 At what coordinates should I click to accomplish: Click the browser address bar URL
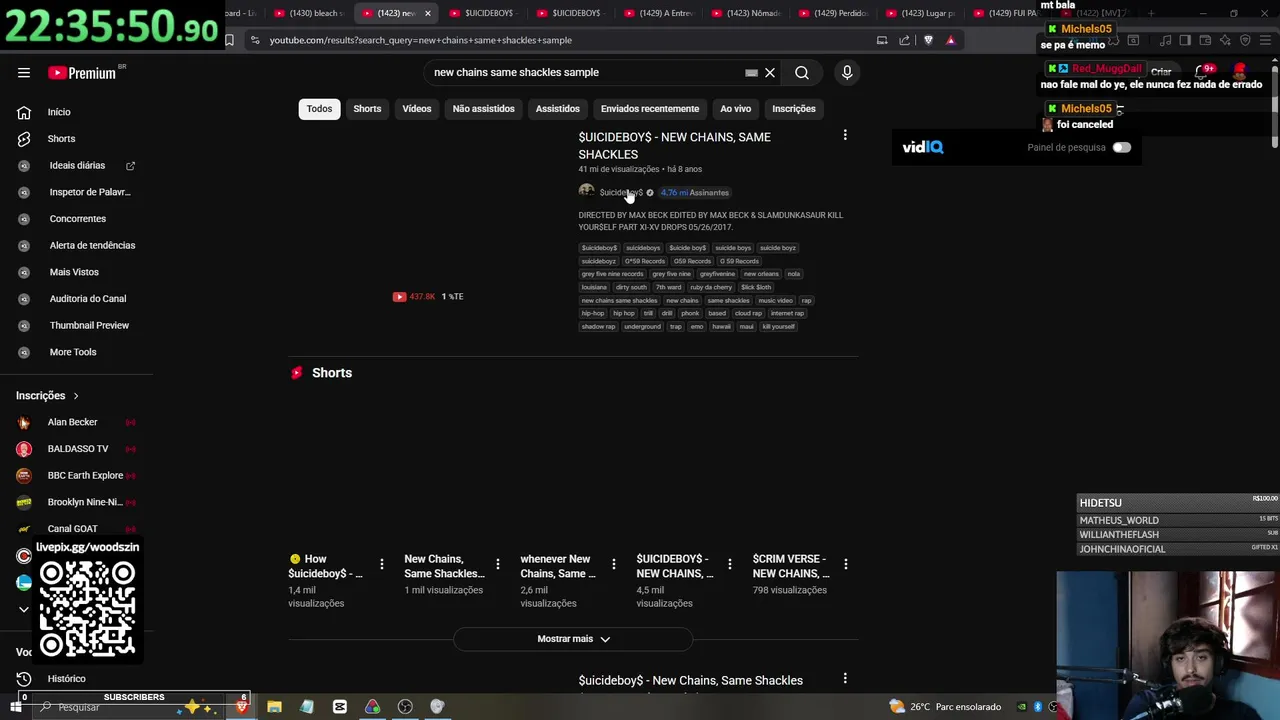(x=420, y=40)
